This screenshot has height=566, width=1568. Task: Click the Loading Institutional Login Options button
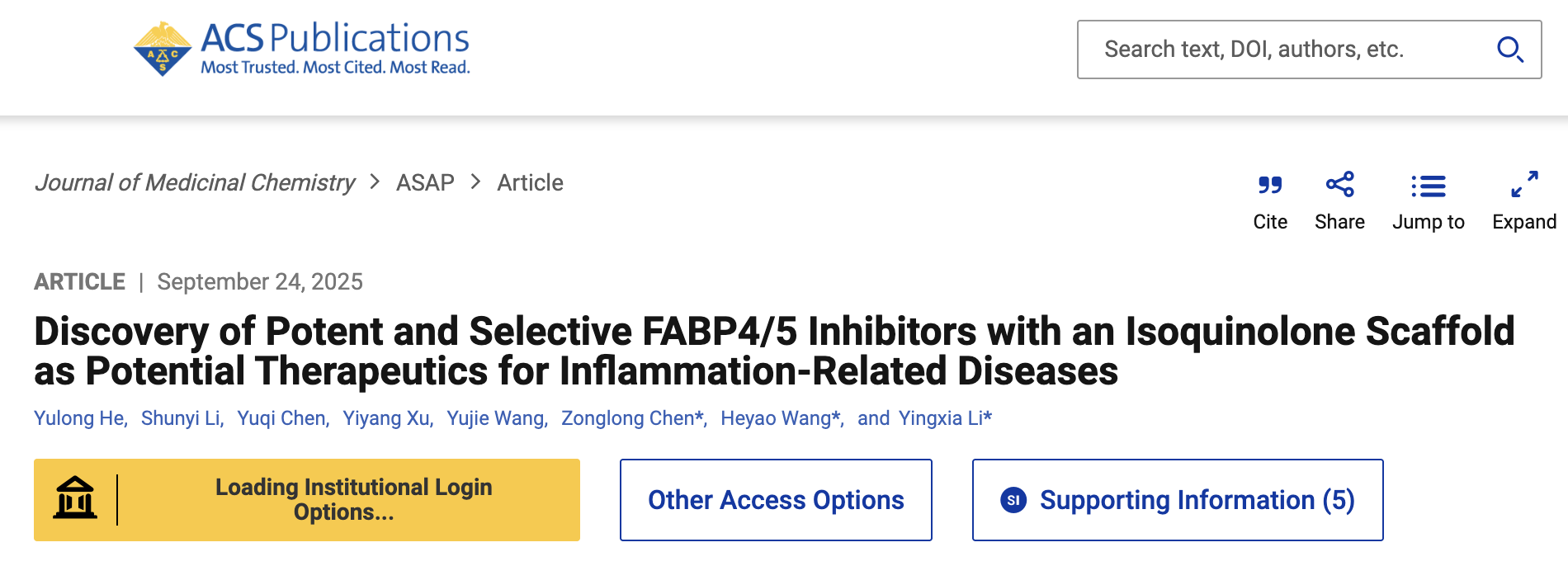tap(353, 500)
